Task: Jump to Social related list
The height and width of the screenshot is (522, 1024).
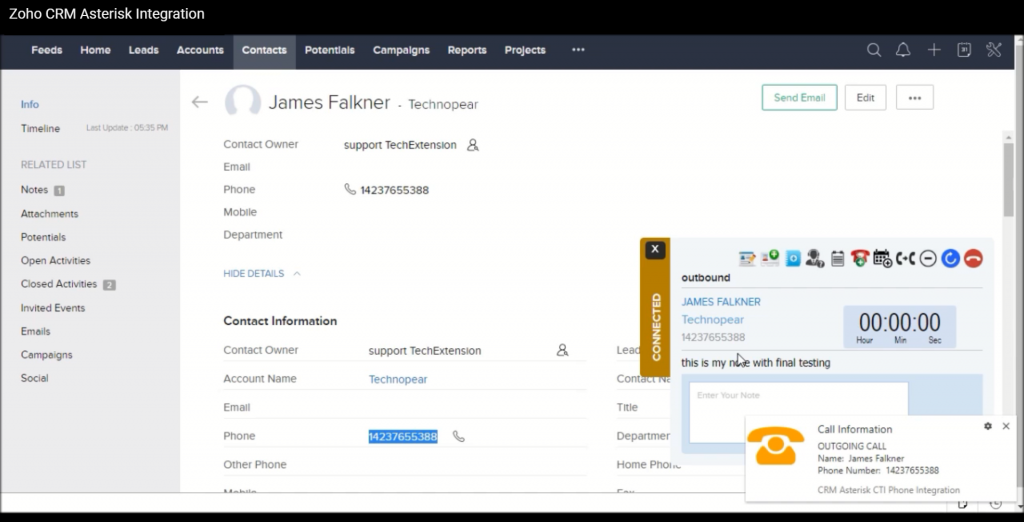Action: [x=35, y=378]
